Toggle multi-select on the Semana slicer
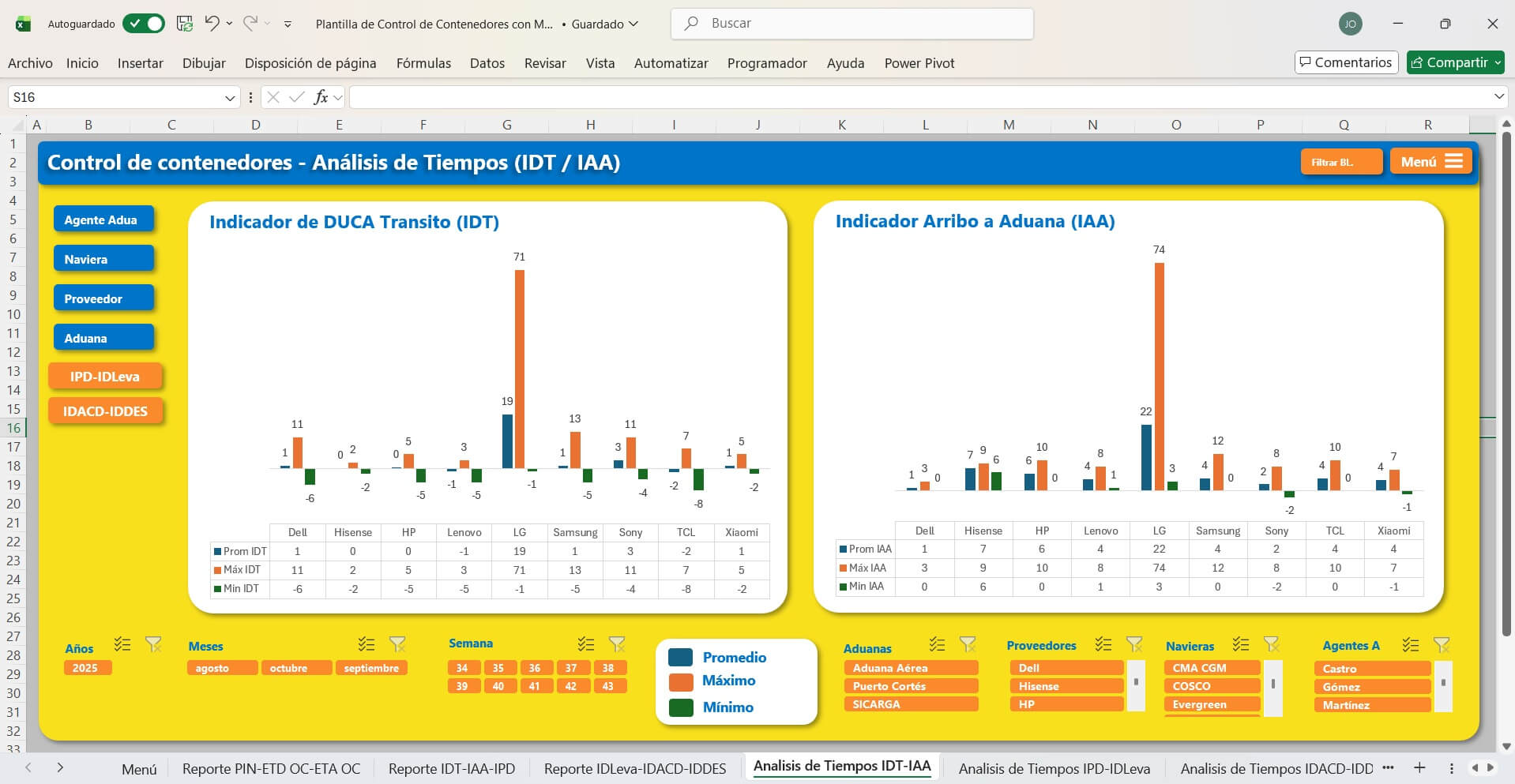Screen dimensions: 1515x784 (x=585, y=643)
